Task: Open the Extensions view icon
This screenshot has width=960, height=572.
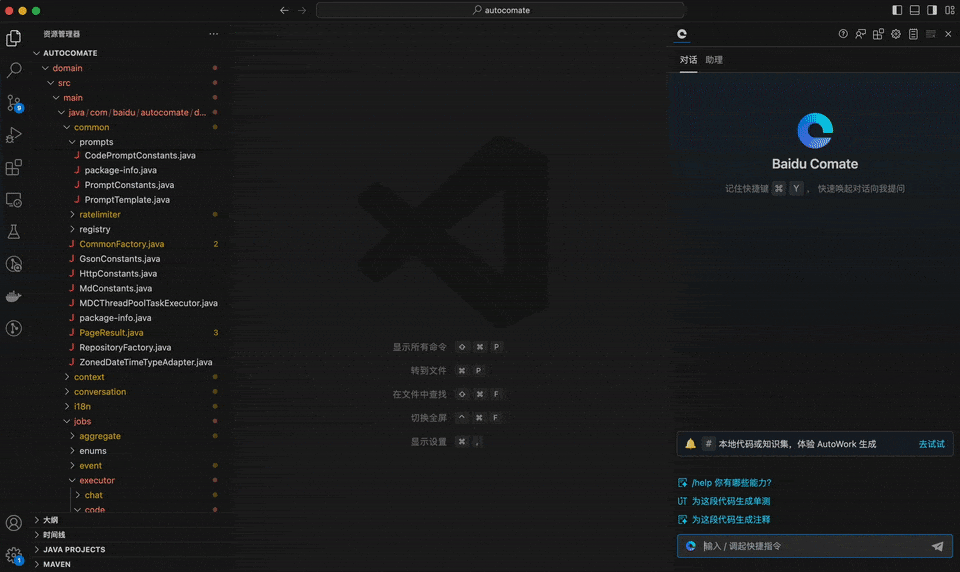Action: coord(13,167)
